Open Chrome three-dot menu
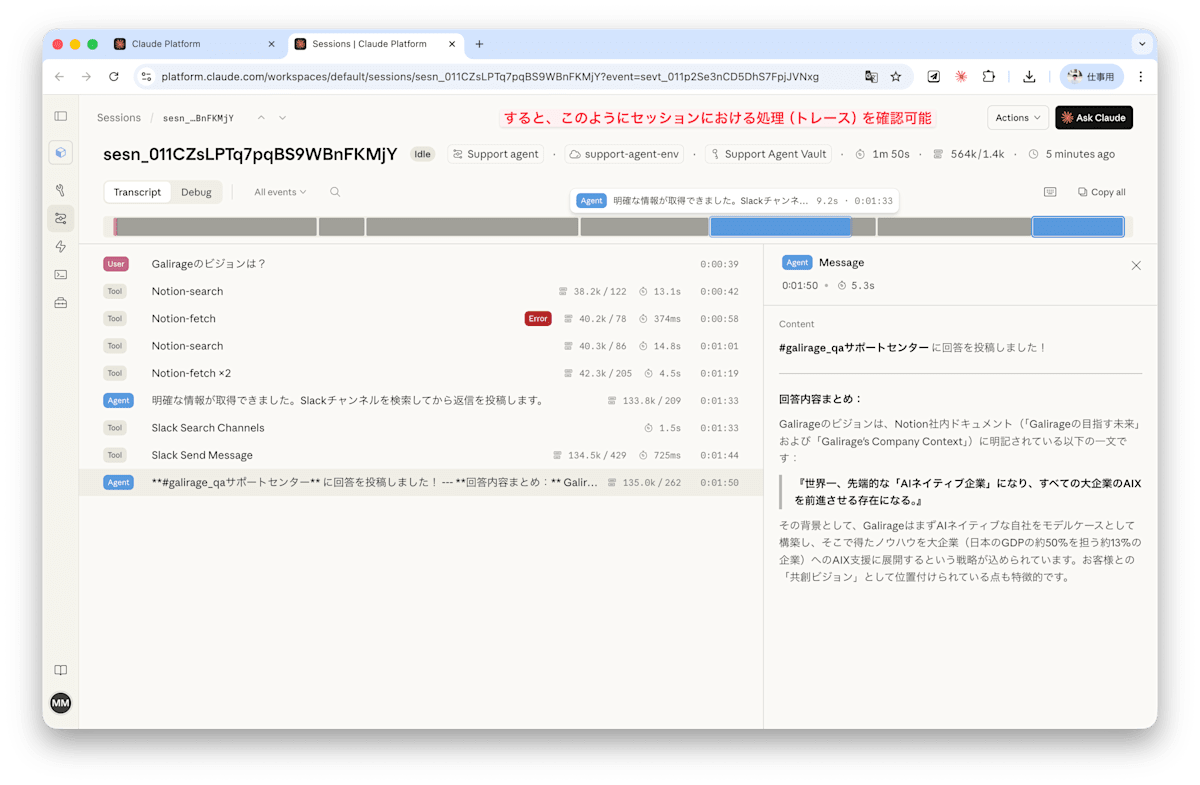 click(x=1141, y=76)
